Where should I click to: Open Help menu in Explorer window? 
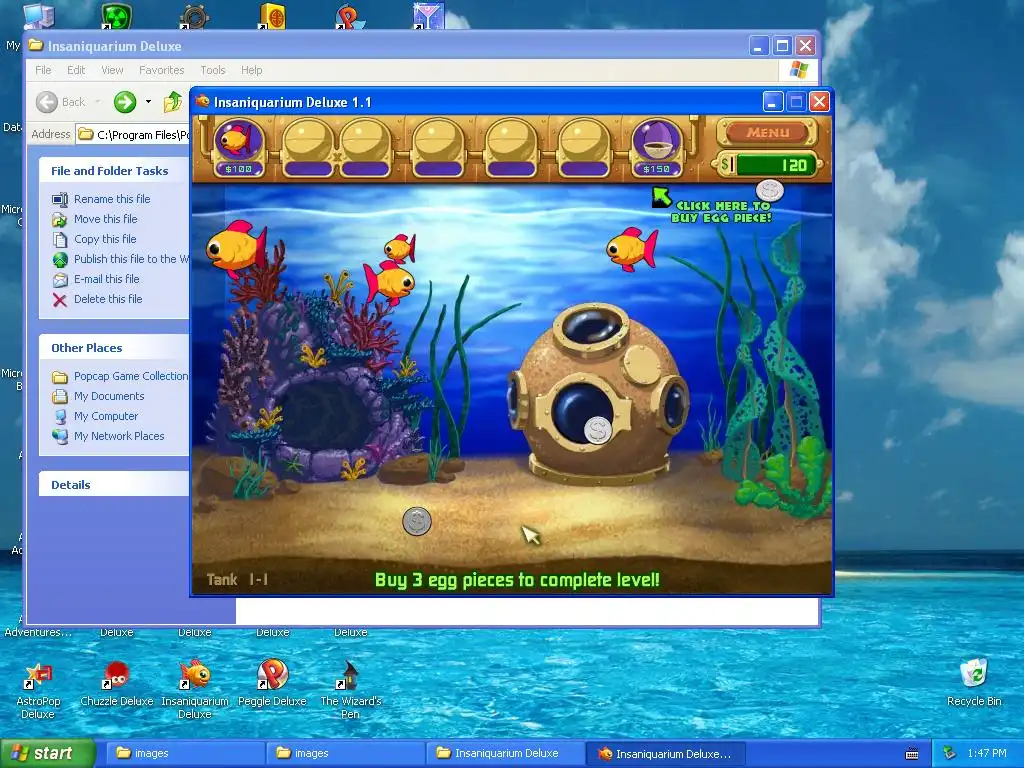point(251,70)
